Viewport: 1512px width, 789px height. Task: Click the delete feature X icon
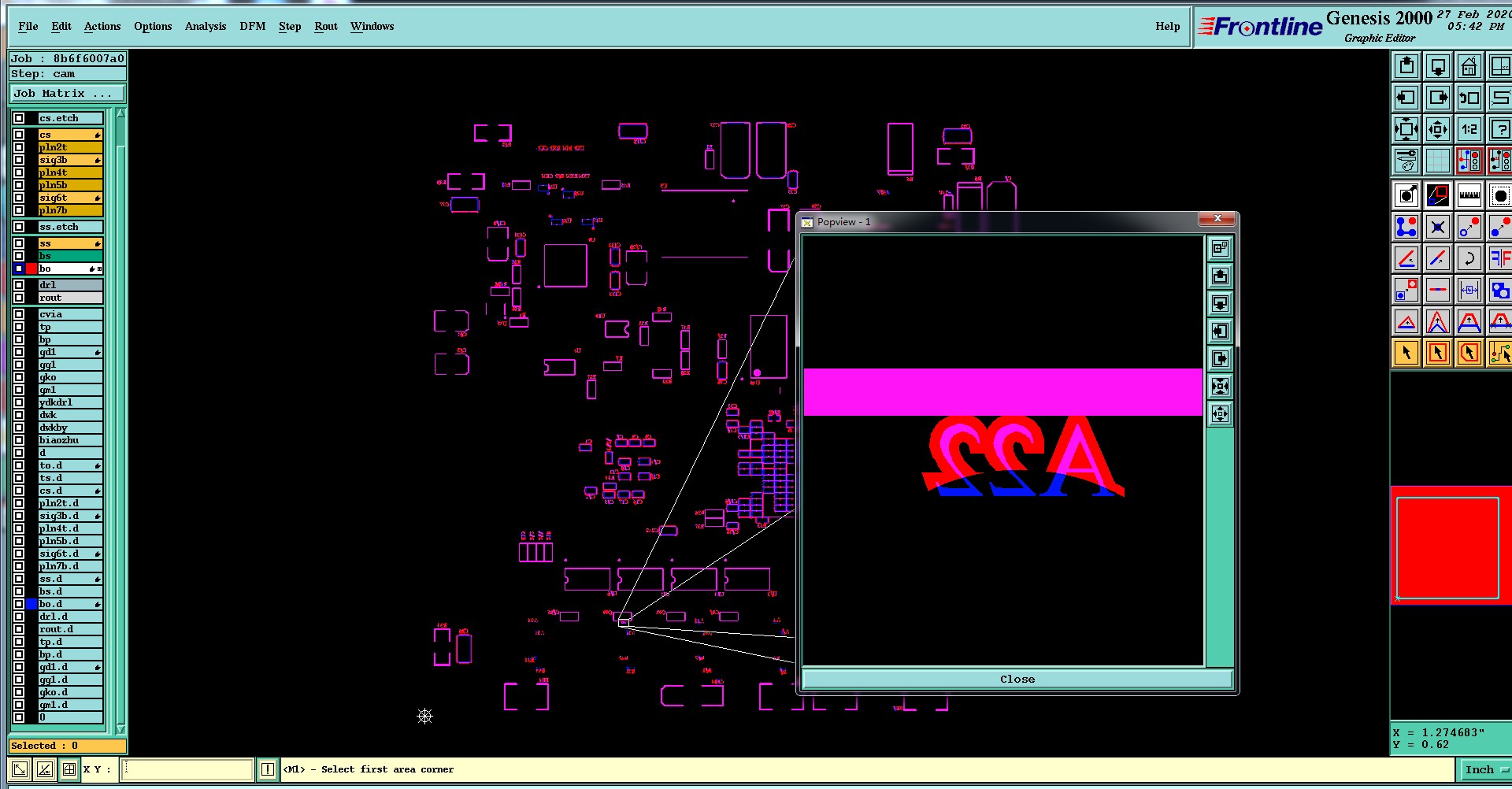pyautogui.click(x=1438, y=227)
